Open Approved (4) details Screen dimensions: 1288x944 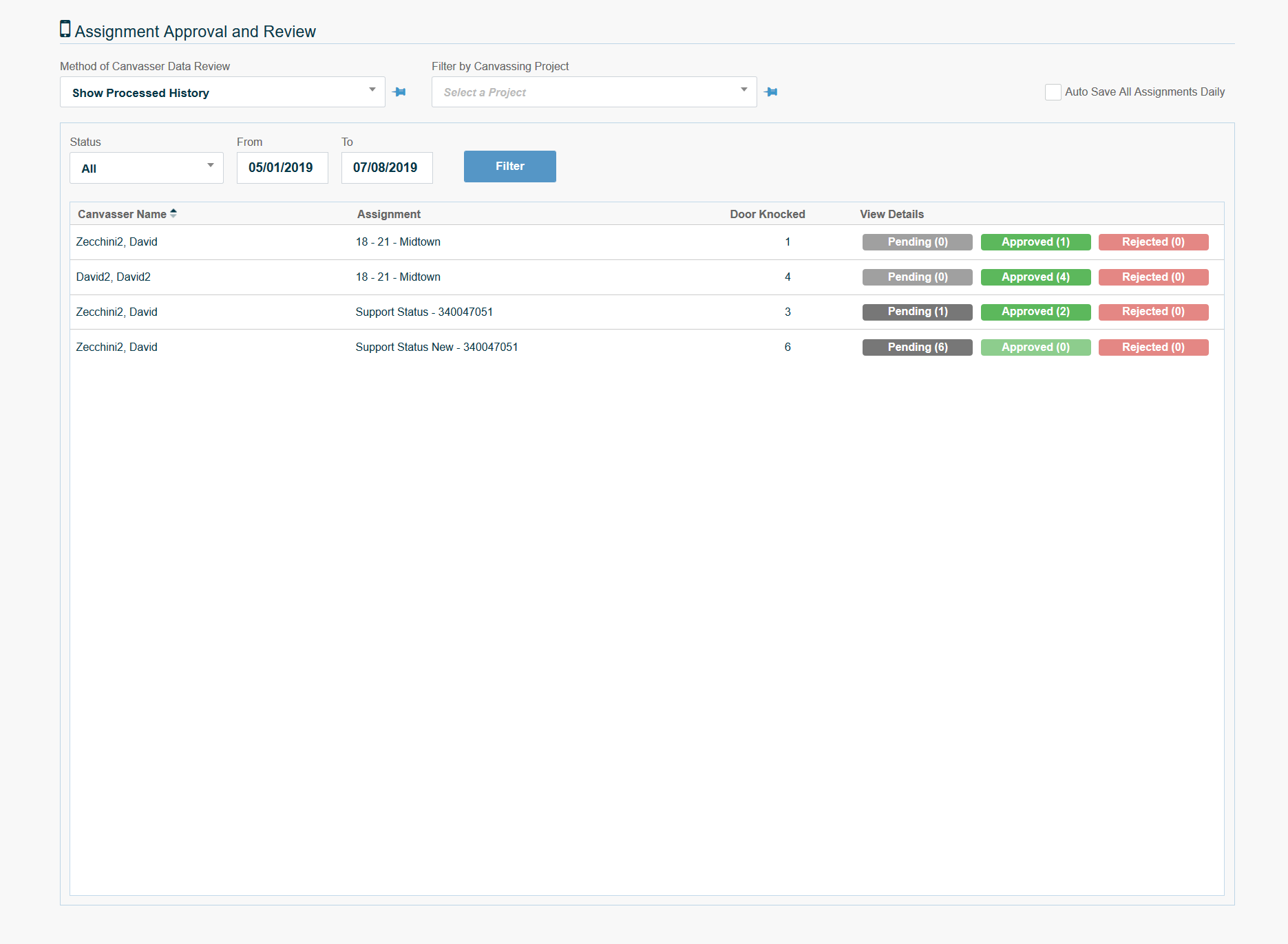click(x=1036, y=277)
